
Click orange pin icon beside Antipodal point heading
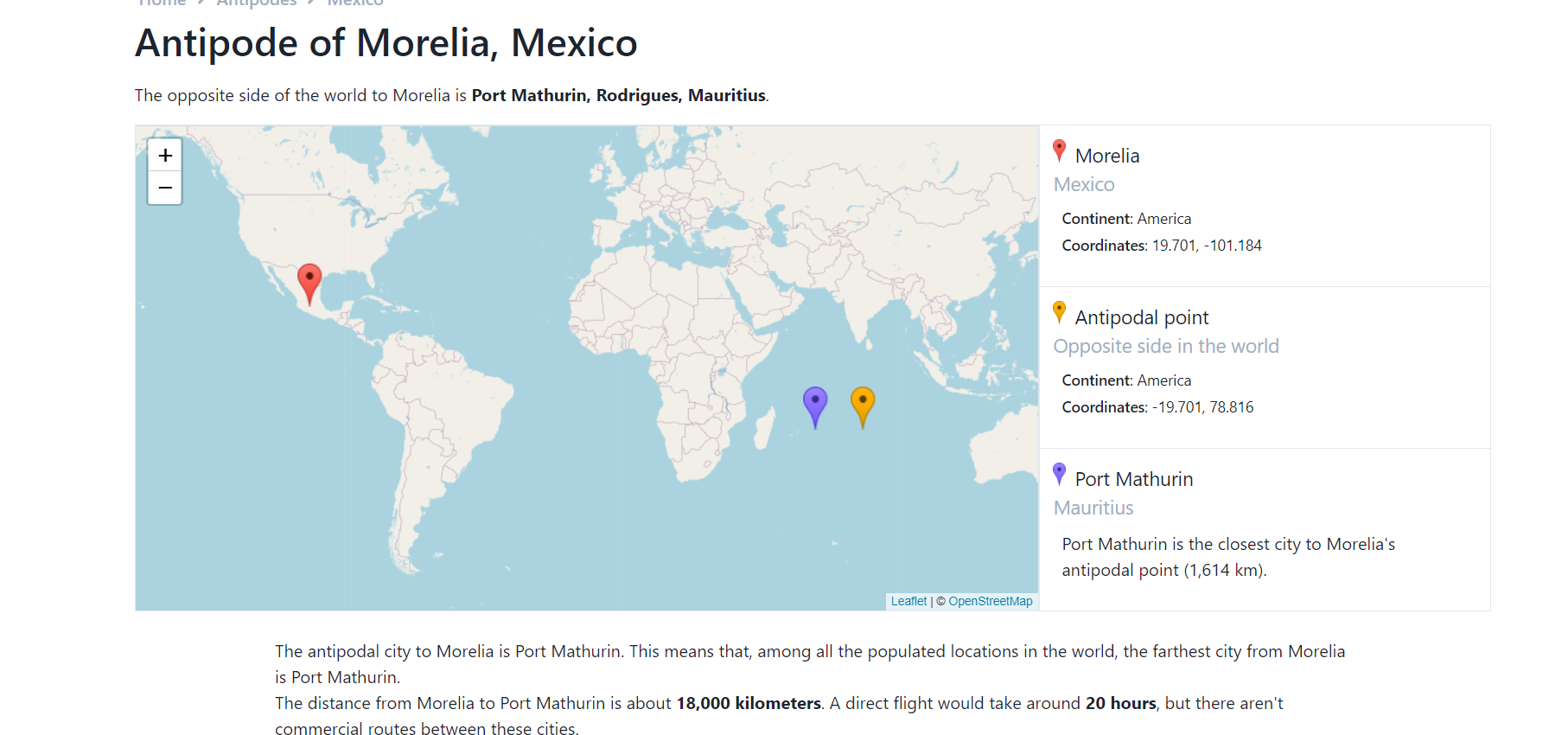pyautogui.click(x=1059, y=312)
